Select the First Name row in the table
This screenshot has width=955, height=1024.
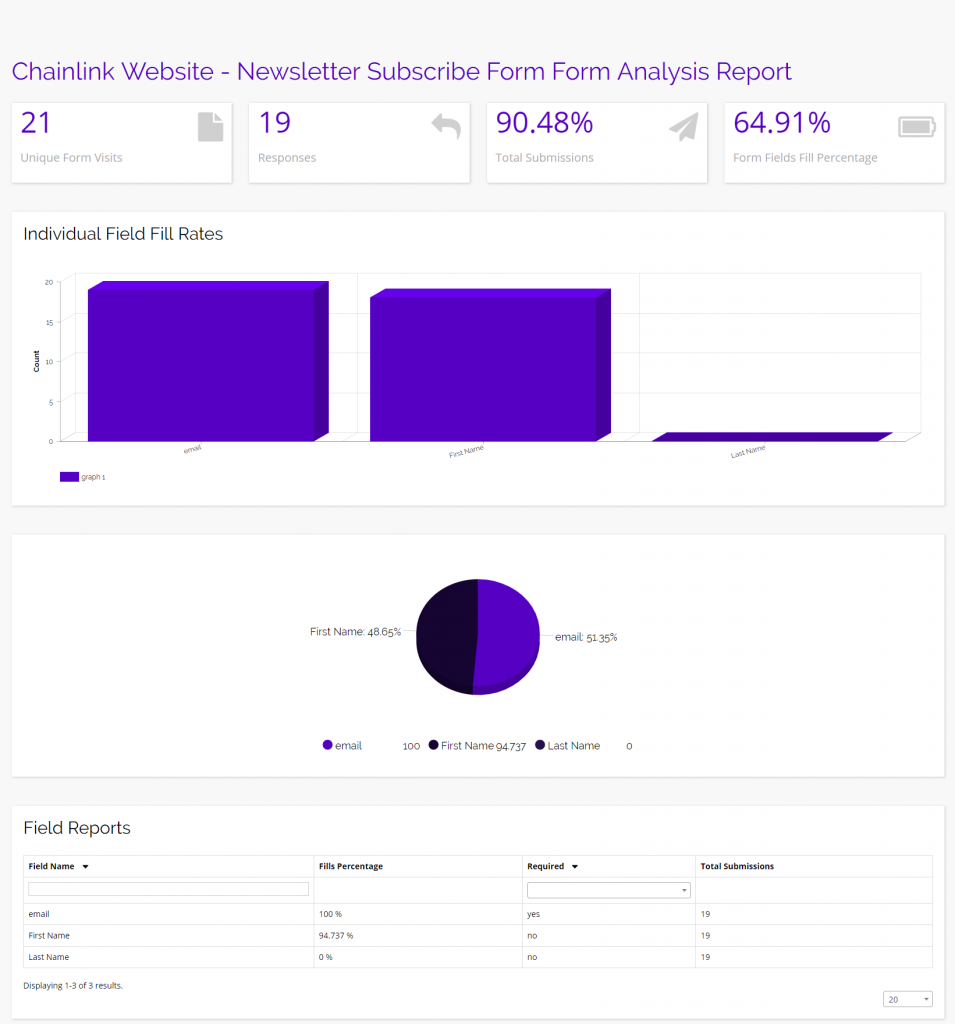[167, 935]
